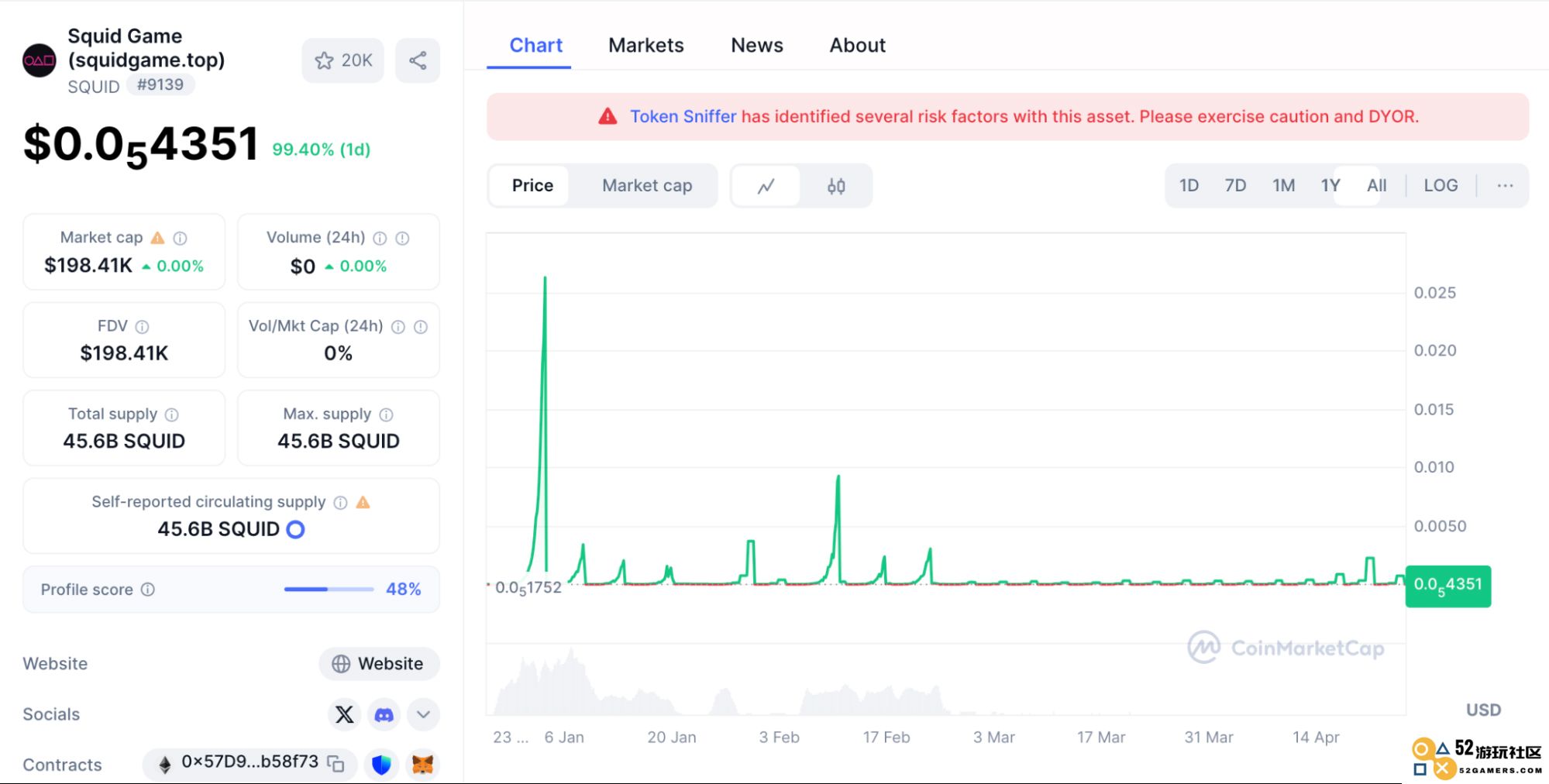Click the Squid Game token logo

click(40, 60)
